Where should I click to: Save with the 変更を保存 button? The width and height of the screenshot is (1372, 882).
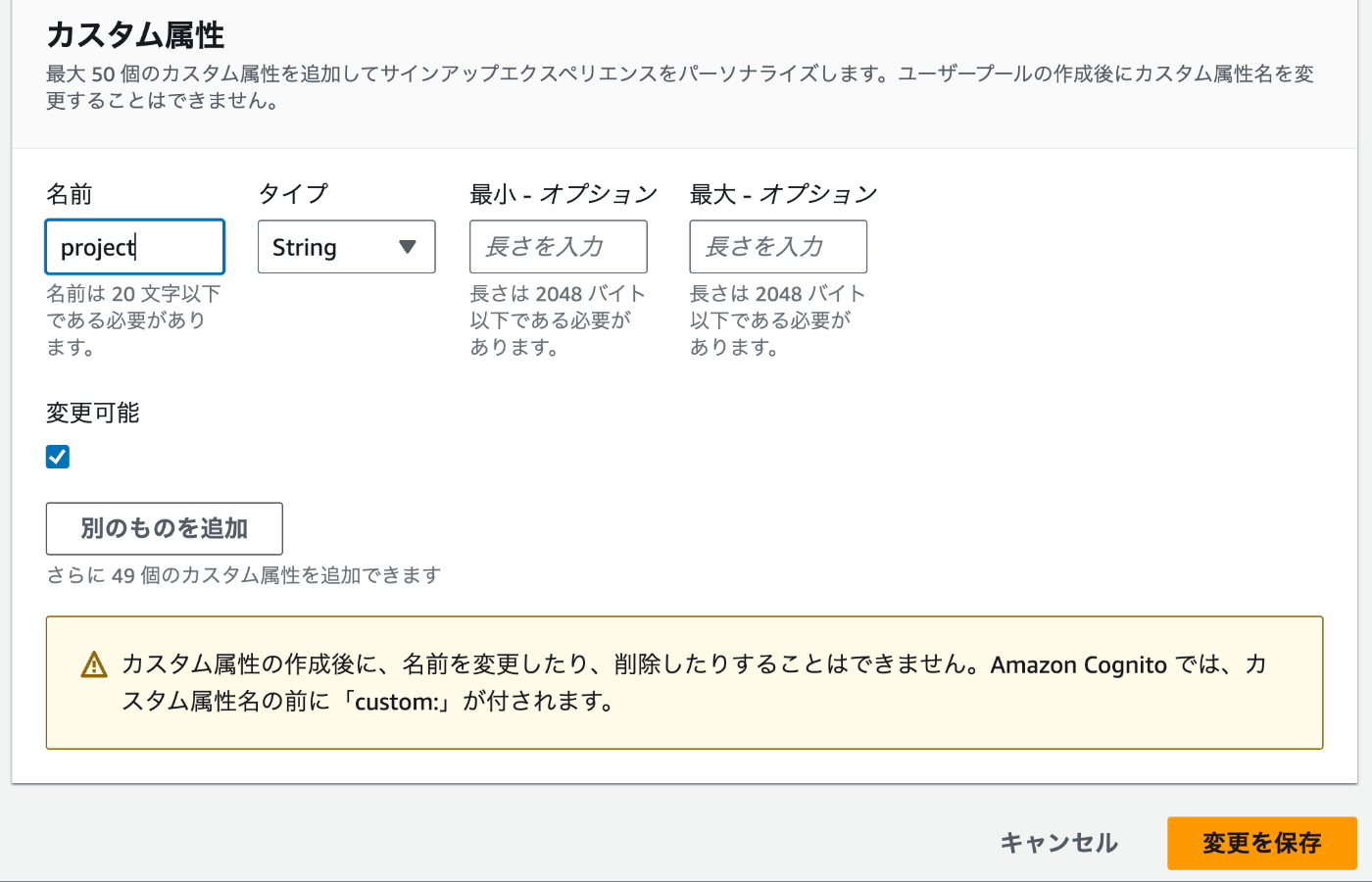pos(1261,843)
